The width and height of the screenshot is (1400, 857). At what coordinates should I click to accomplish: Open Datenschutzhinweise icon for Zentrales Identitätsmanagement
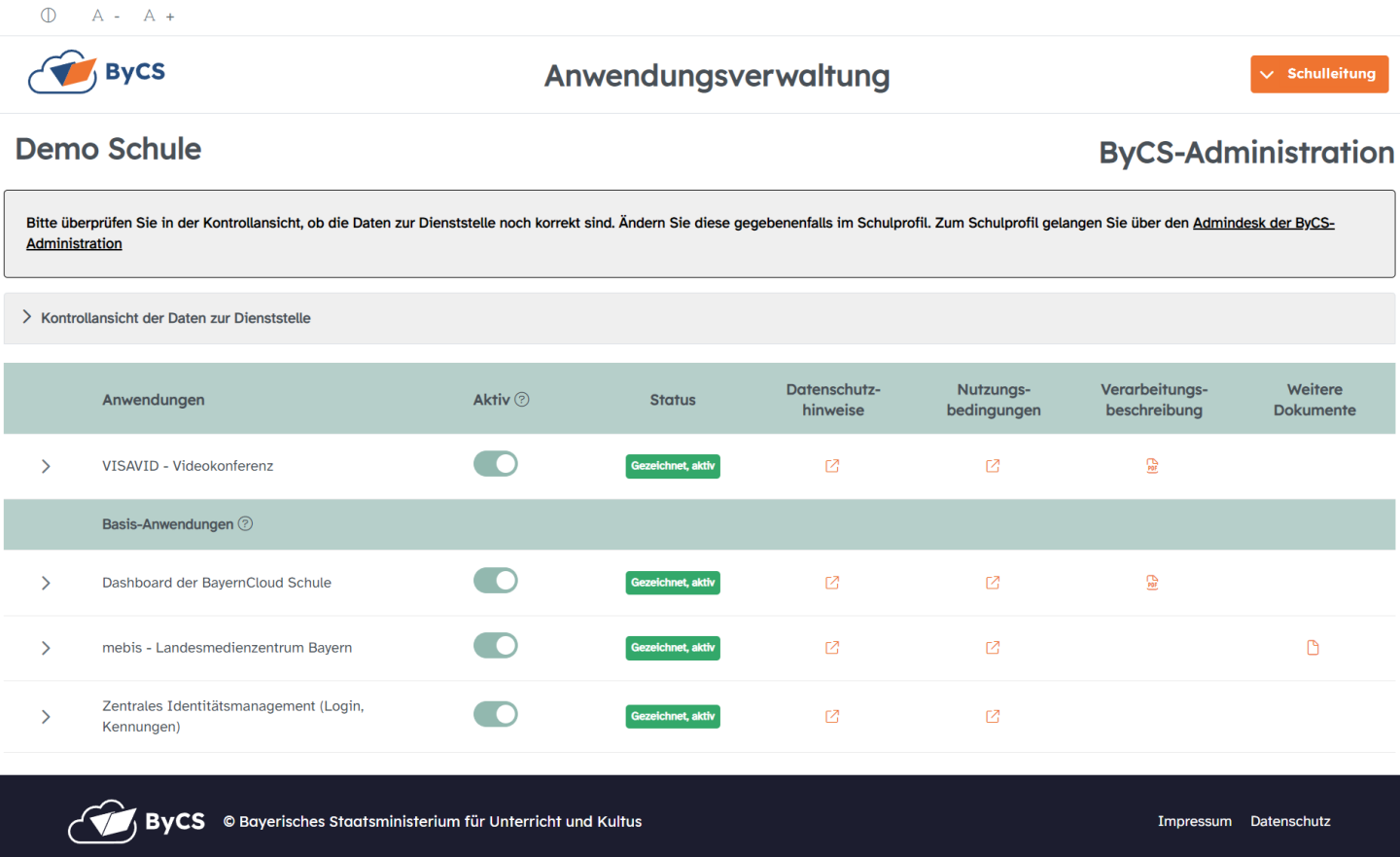832,716
